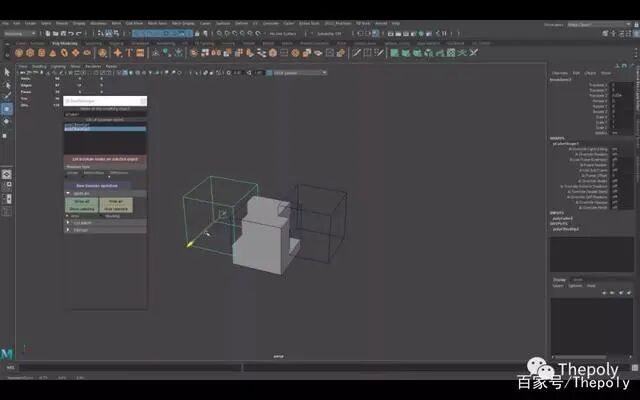Click List boolean nodes on selected object
This screenshot has height=400, width=640.
105,159
